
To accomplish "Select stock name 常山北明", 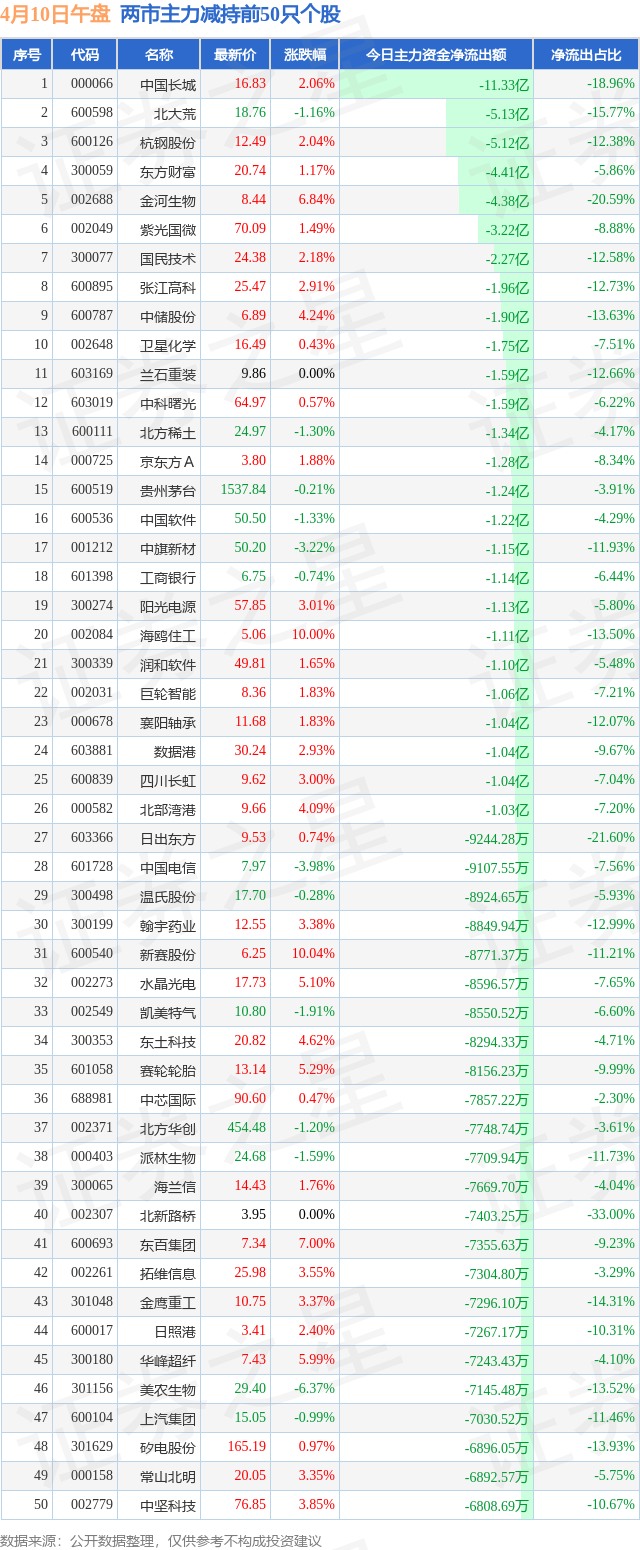I will click(x=168, y=1477).
